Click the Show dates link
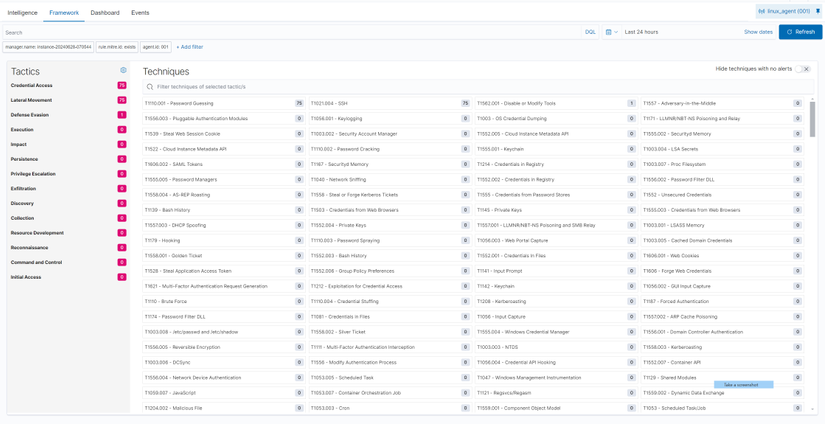This screenshot has width=825, height=424. (x=758, y=32)
